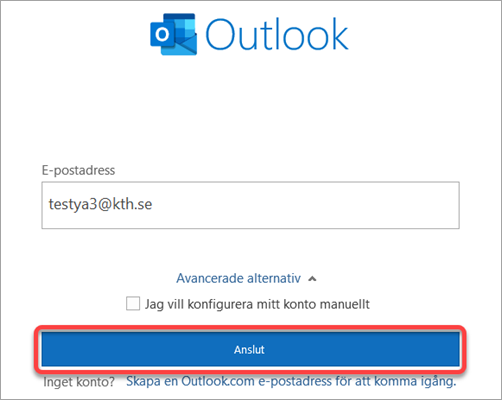
Task: Click the Inget konto? text
Action: (79, 382)
